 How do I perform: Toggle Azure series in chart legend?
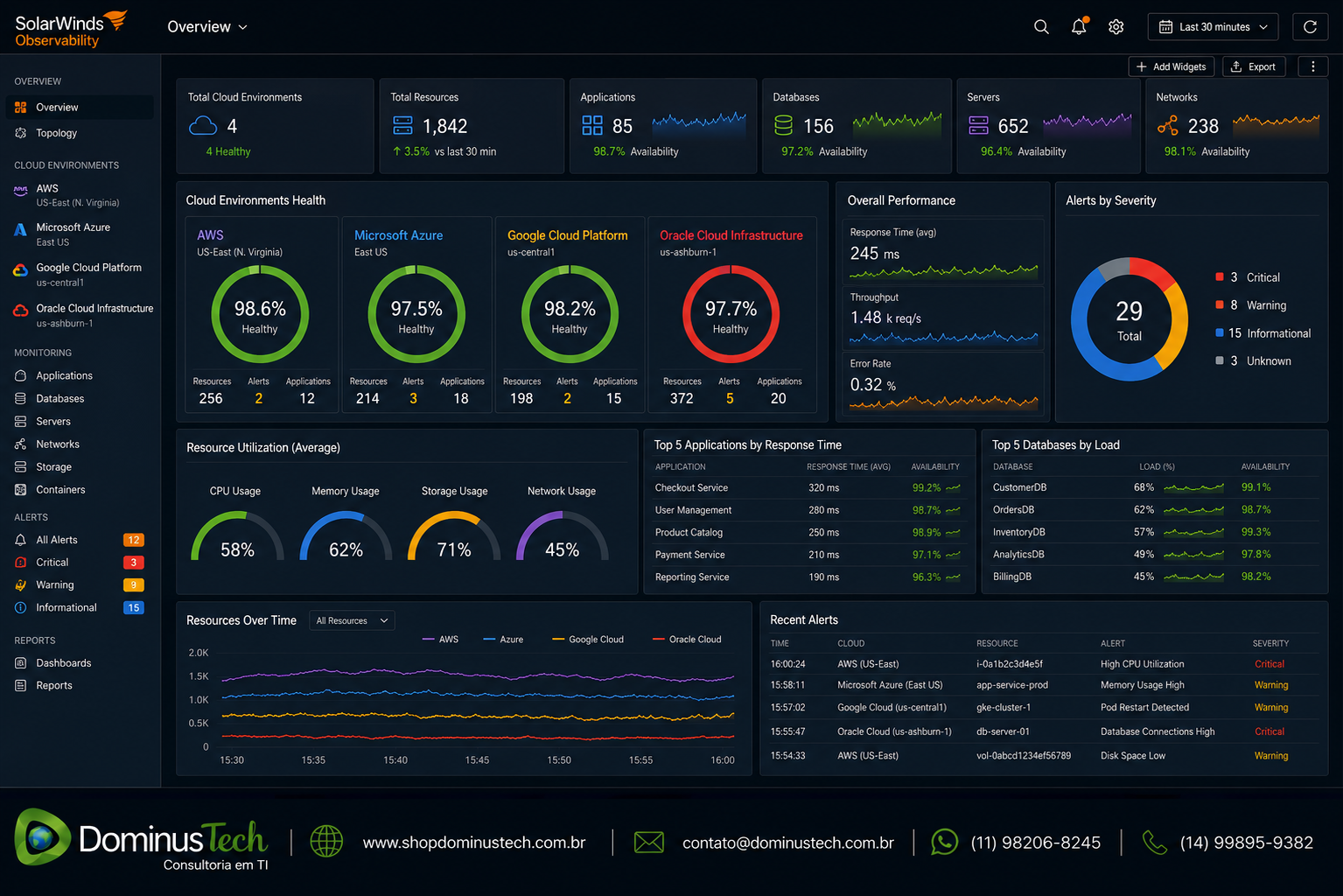(503, 640)
